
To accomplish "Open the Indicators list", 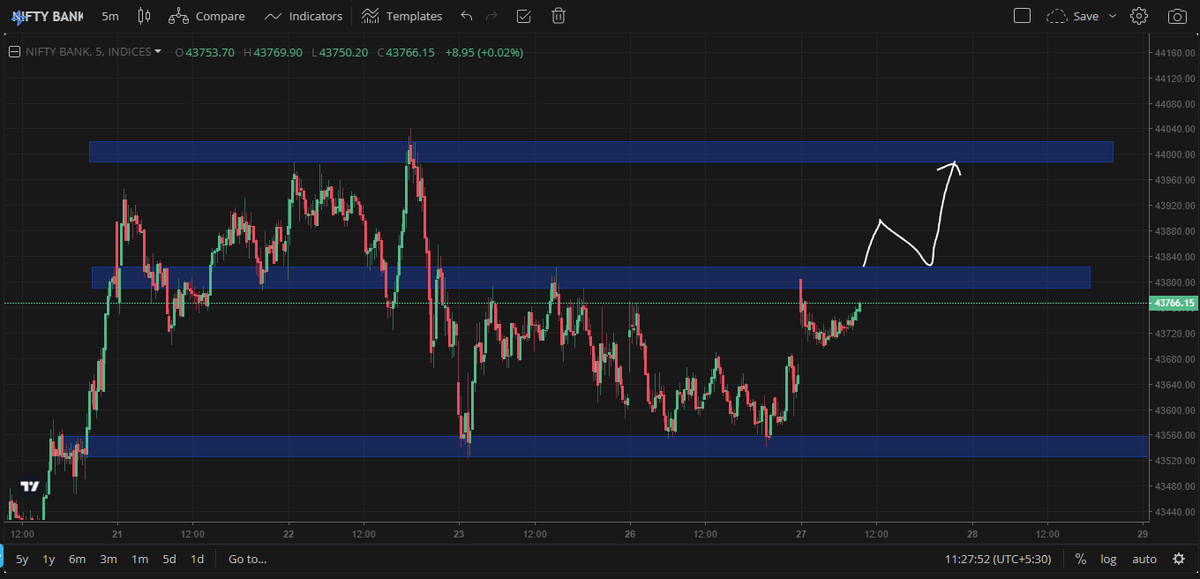I will 303,16.
